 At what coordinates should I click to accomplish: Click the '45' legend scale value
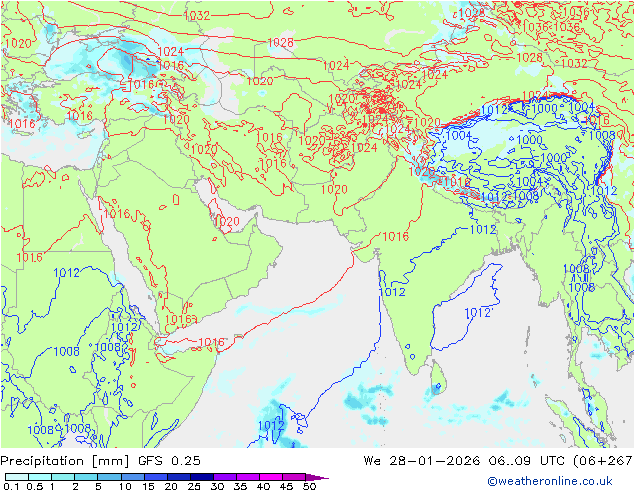click(x=286, y=486)
